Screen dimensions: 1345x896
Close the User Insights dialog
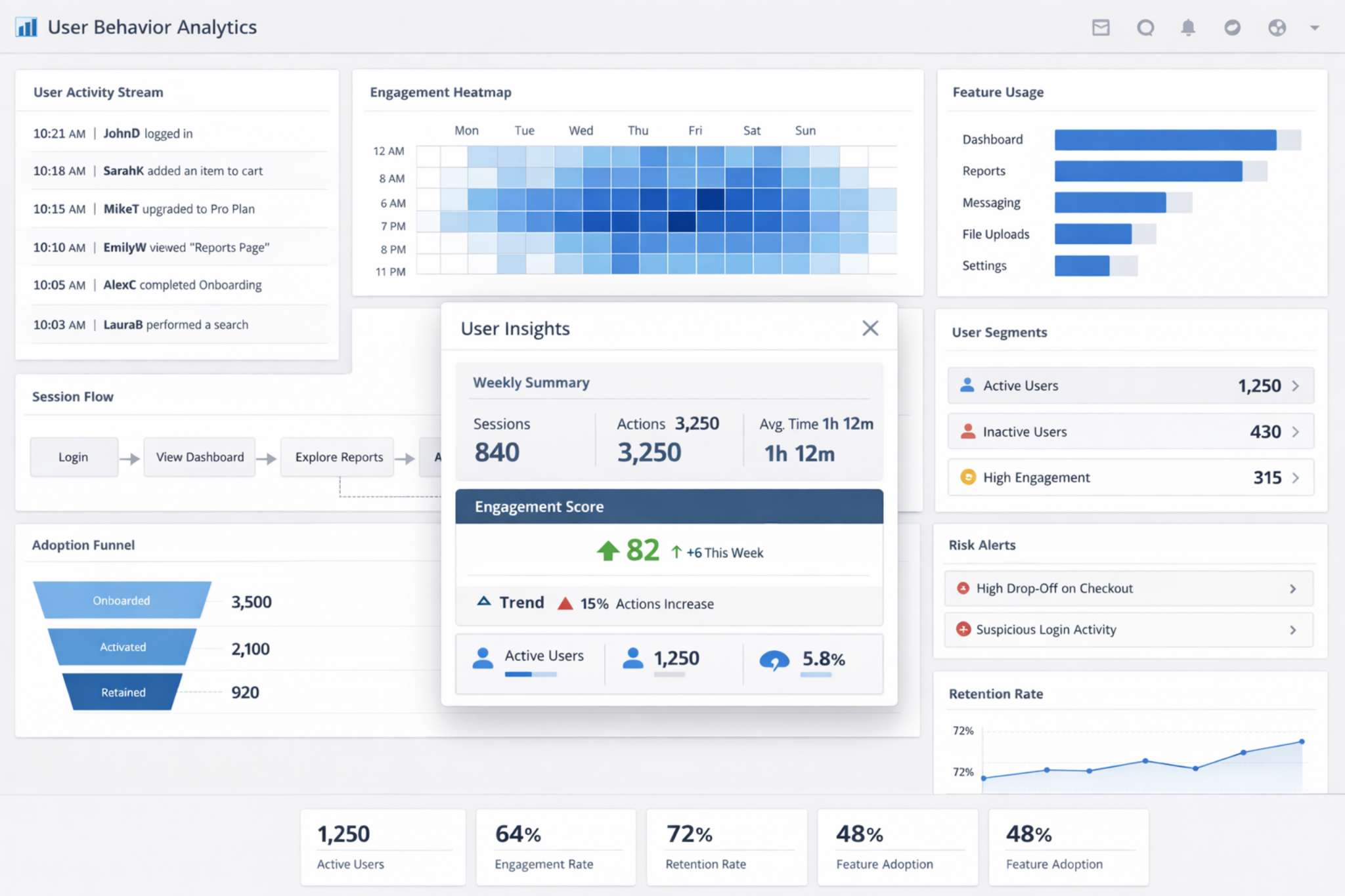point(871,328)
